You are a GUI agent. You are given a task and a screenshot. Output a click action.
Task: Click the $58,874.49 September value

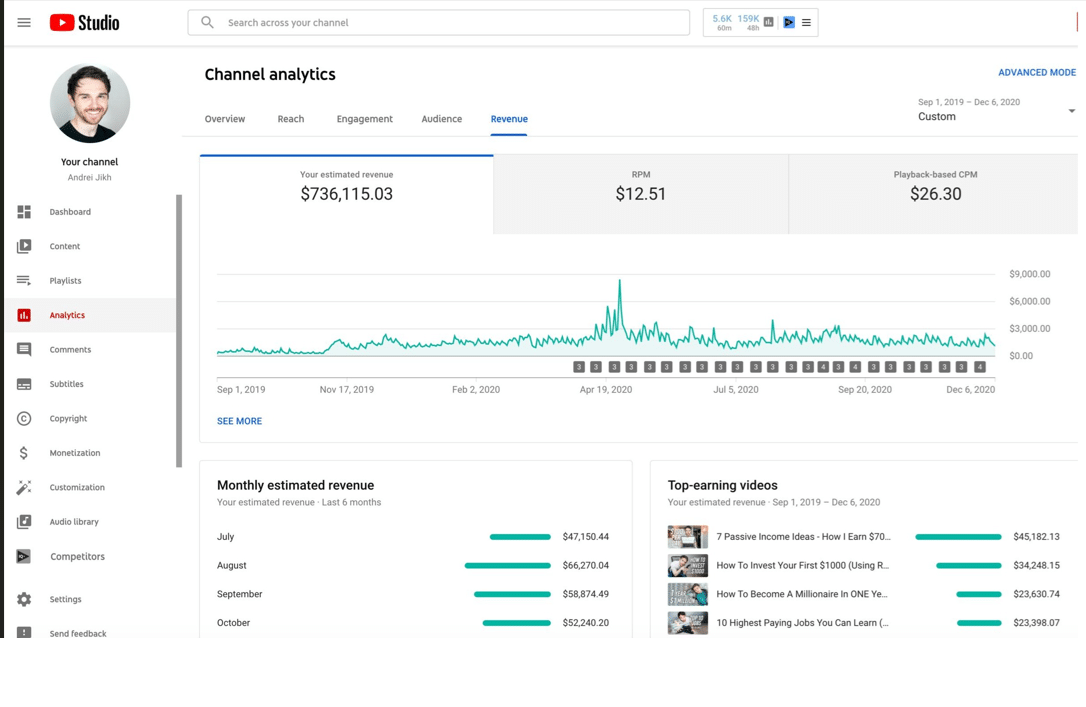click(586, 594)
